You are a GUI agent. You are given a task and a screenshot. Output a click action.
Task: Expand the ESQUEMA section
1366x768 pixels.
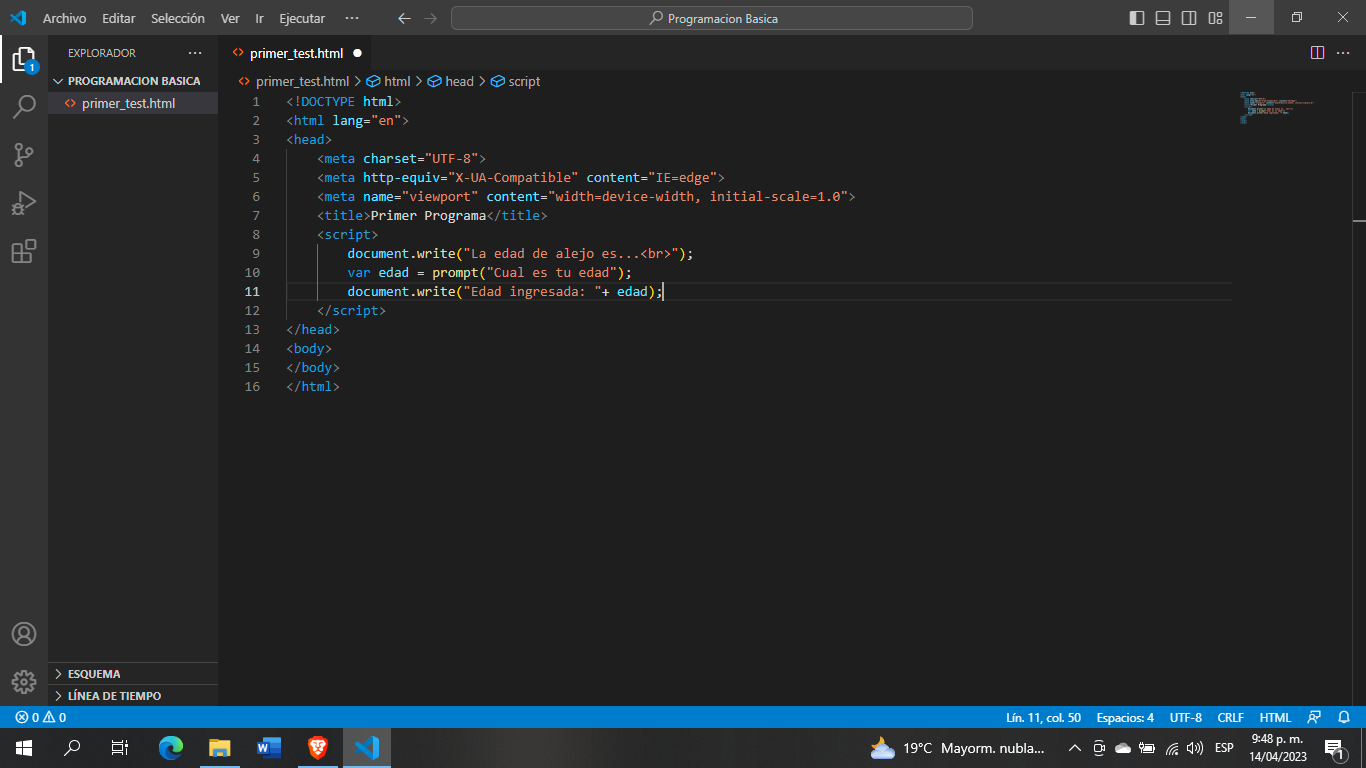[133, 674]
